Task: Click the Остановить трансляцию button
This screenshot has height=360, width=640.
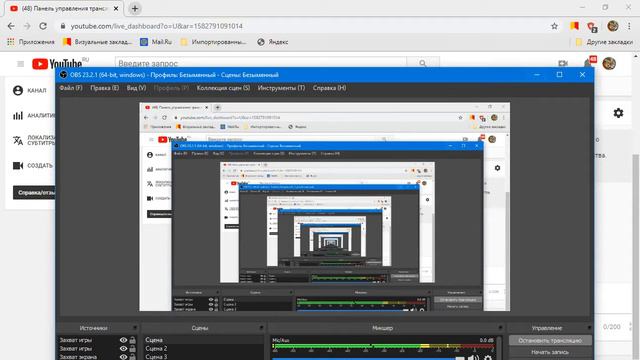Action: point(550,340)
